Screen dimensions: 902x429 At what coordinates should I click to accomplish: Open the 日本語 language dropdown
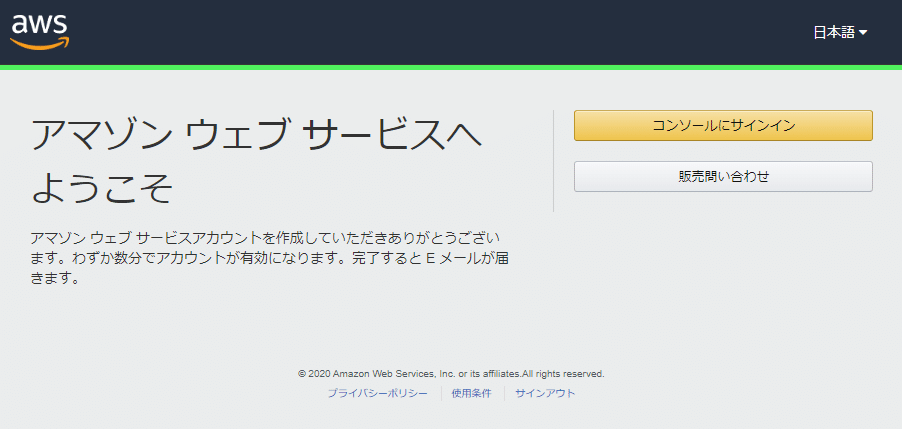coord(840,33)
